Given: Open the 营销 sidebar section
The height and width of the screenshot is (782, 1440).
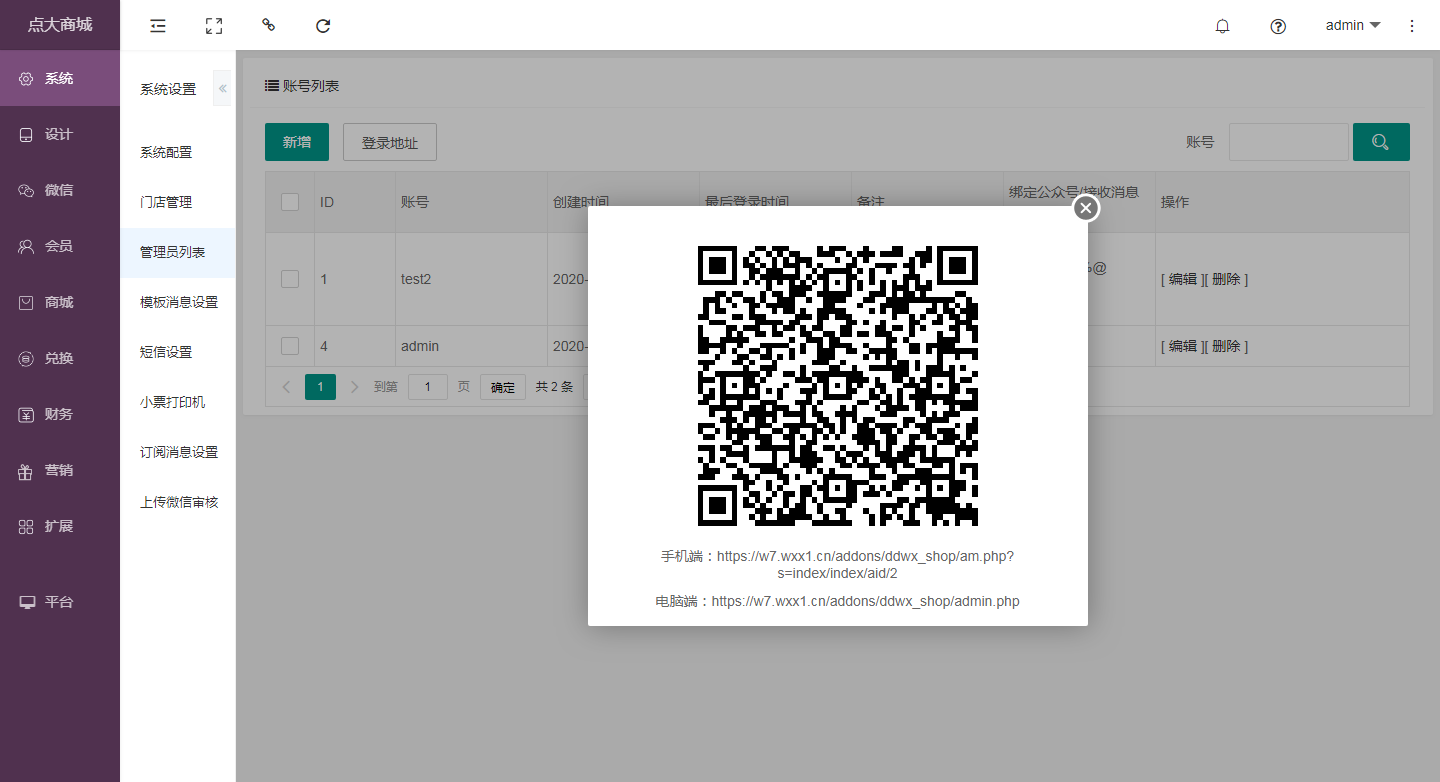Looking at the screenshot, I should point(60,470).
